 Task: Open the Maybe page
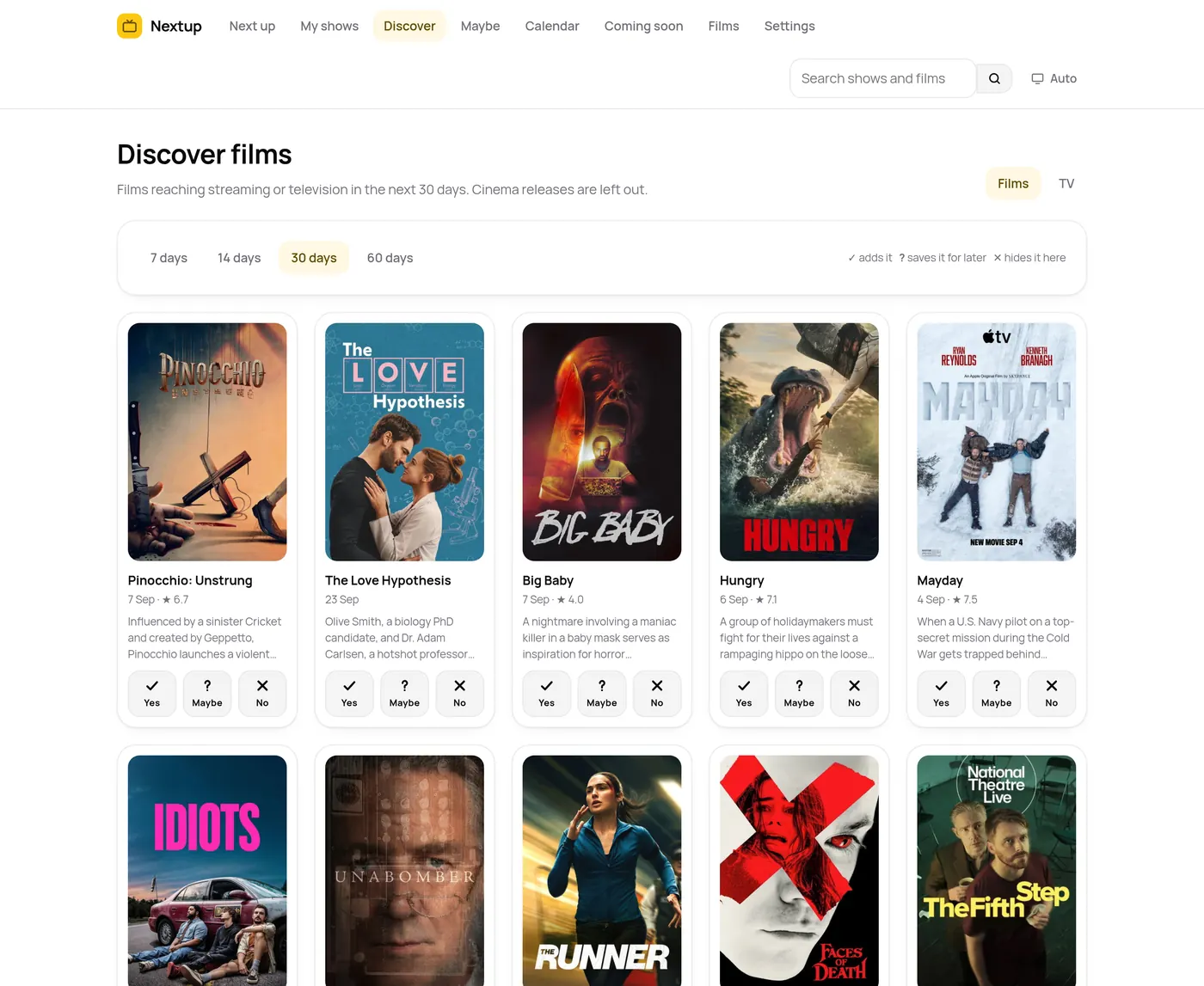point(480,26)
